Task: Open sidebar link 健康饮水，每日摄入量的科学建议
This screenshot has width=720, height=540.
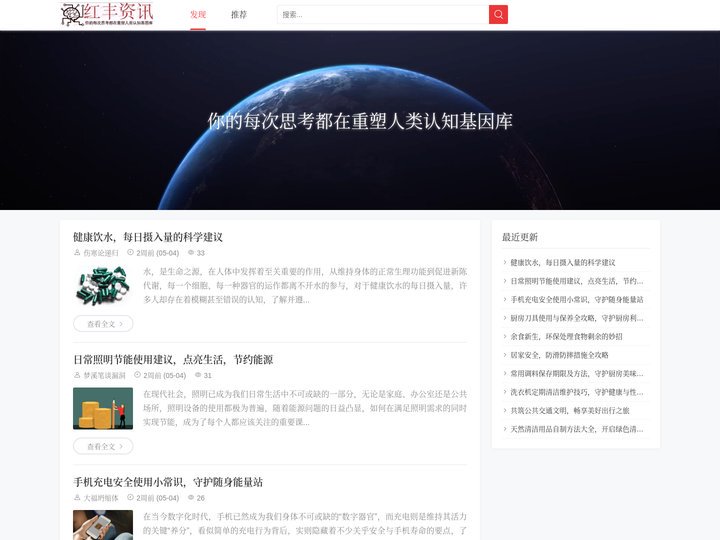Action: pyautogui.click(x=563, y=263)
